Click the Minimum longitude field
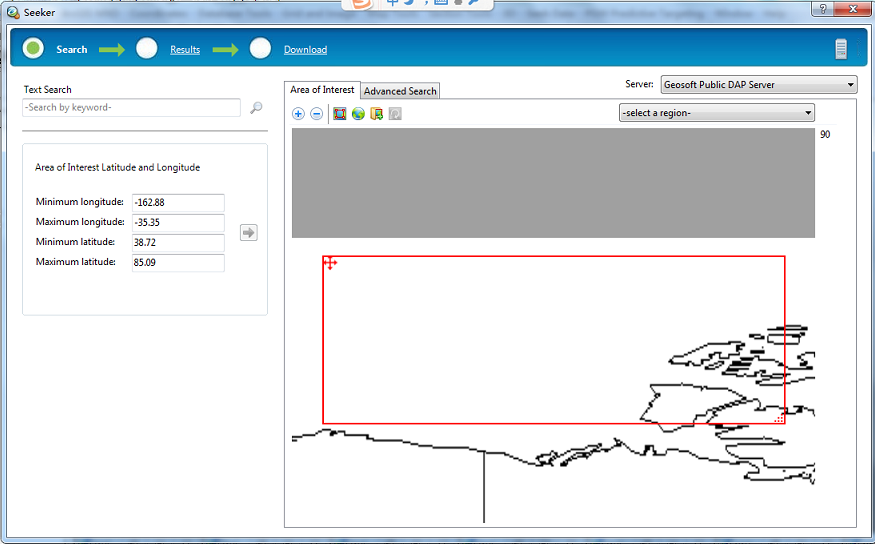The height and width of the screenshot is (544, 875). 178,203
